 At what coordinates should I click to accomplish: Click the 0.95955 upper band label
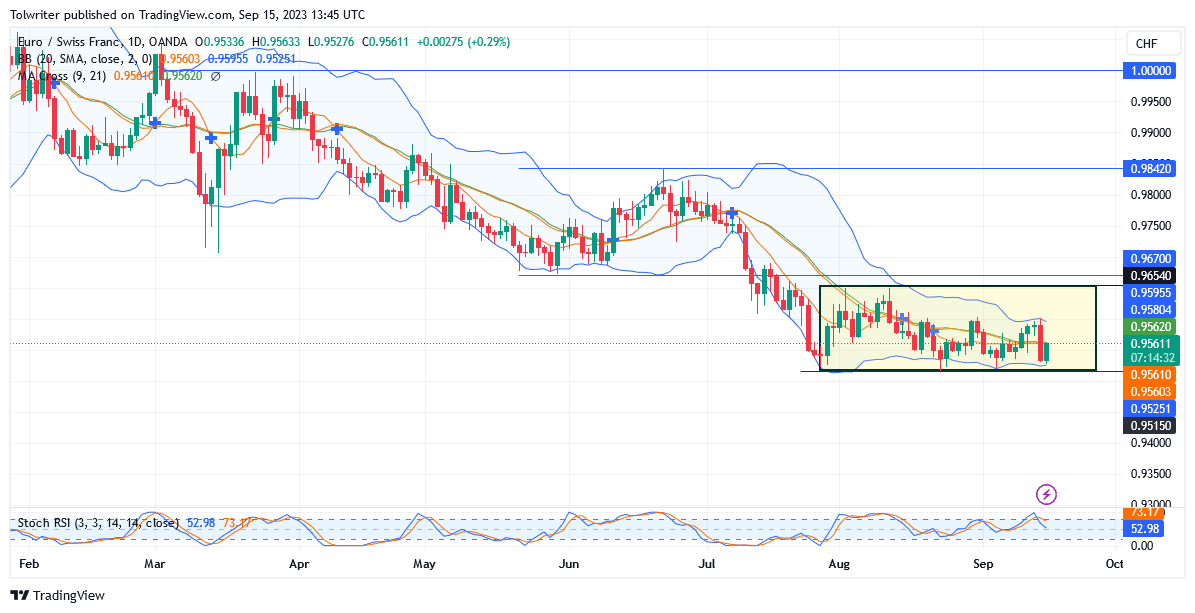[x=1149, y=292]
